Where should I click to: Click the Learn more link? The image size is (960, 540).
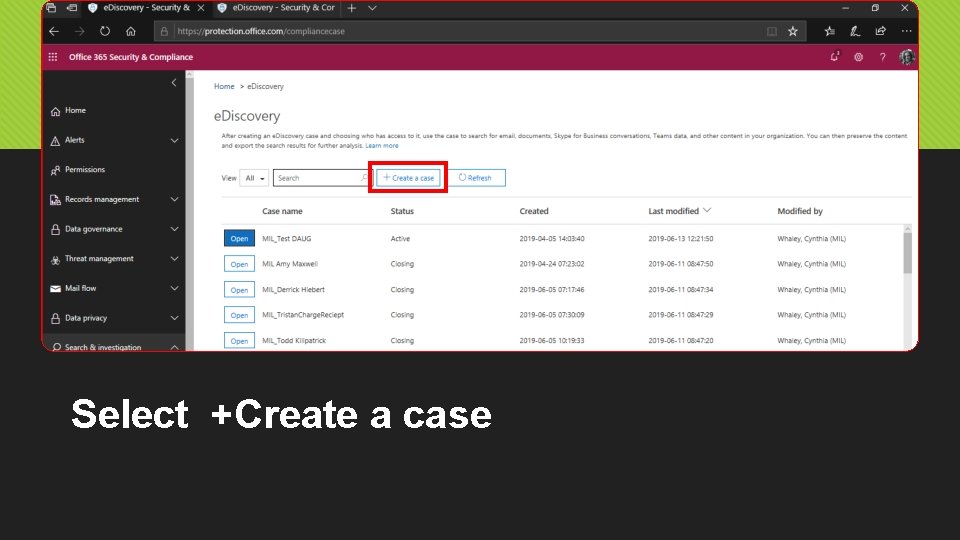point(381,146)
